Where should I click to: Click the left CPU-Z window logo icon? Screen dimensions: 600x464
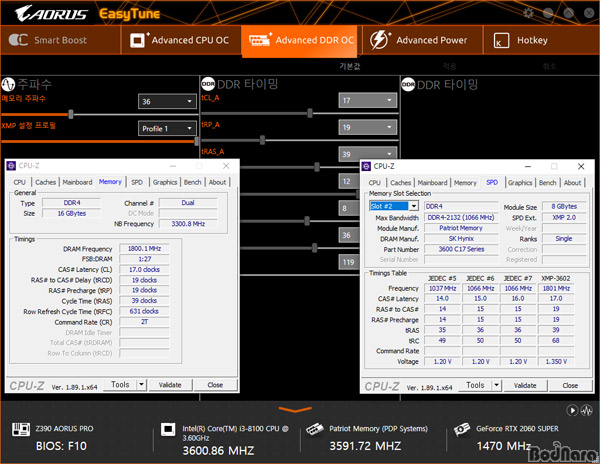(x=11, y=166)
